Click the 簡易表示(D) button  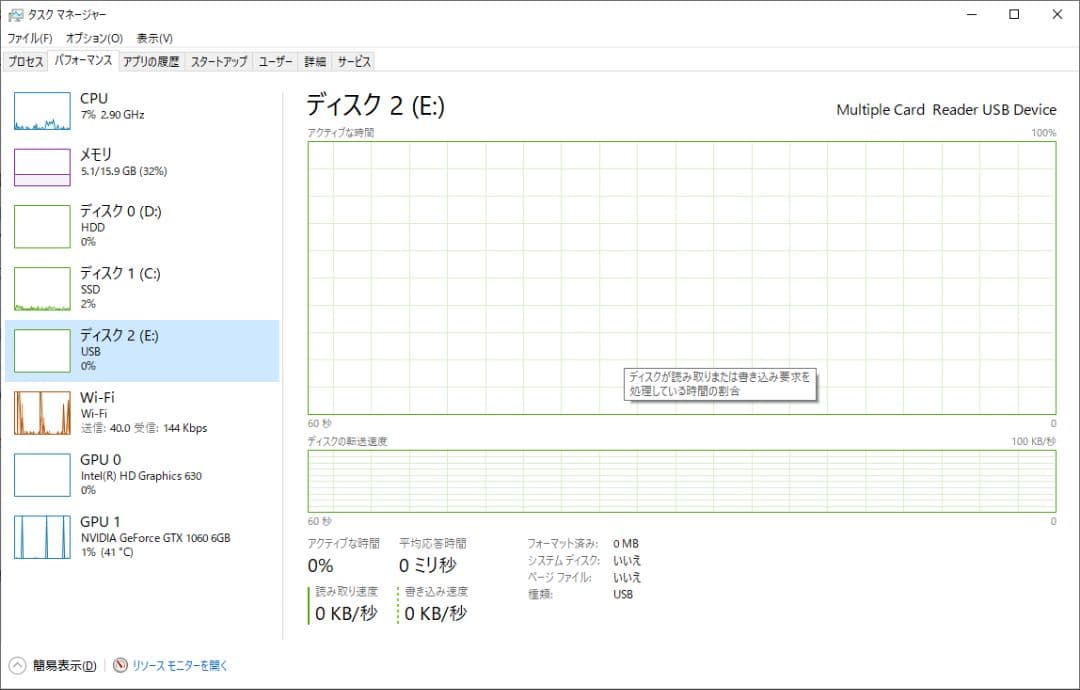[64, 665]
